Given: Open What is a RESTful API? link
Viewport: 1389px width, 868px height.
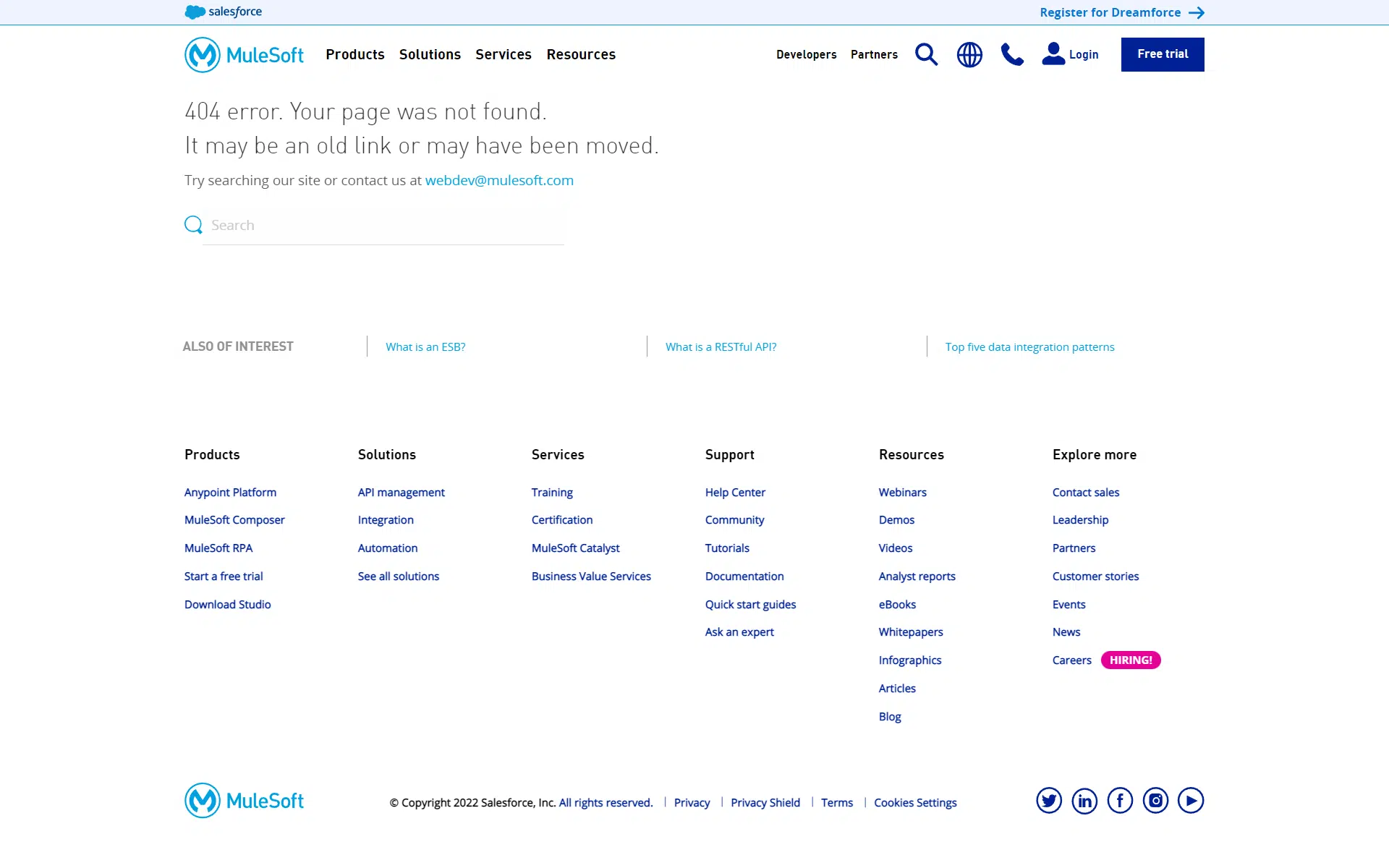Looking at the screenshot, I should coord(721,346).
